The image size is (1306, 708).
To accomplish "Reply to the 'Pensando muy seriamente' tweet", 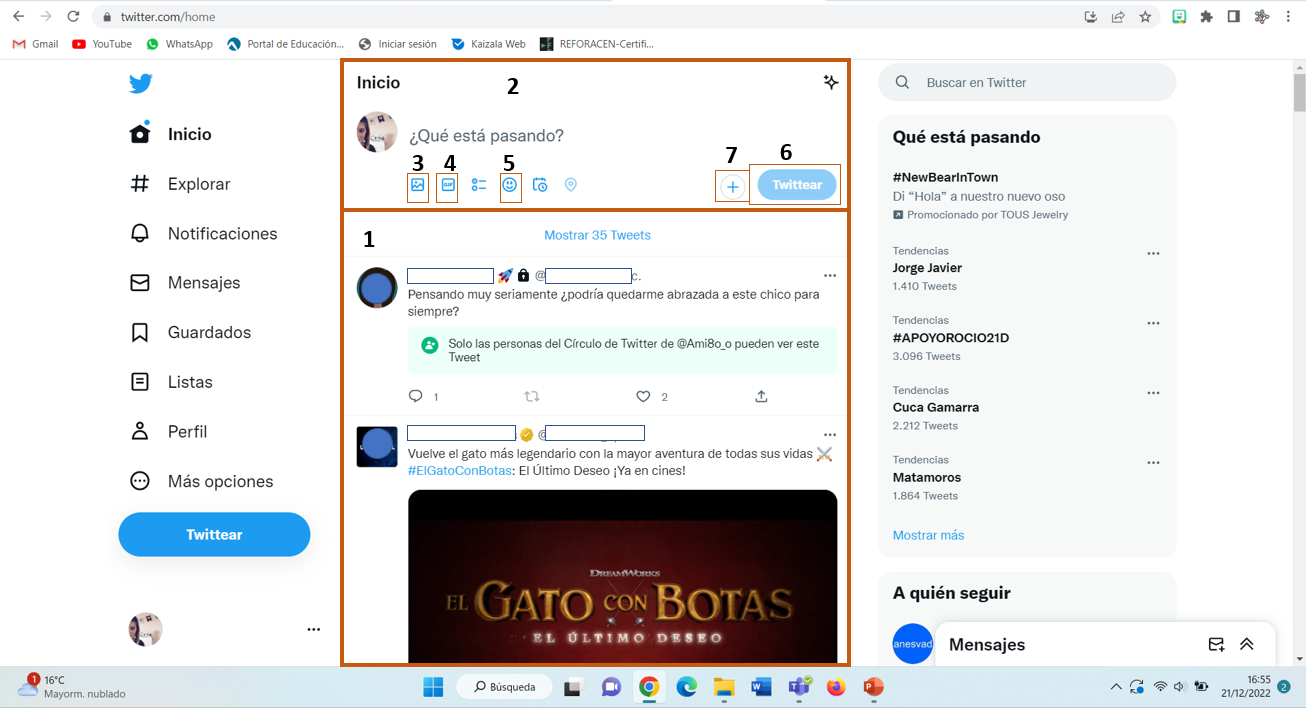I will pos(416,396).
